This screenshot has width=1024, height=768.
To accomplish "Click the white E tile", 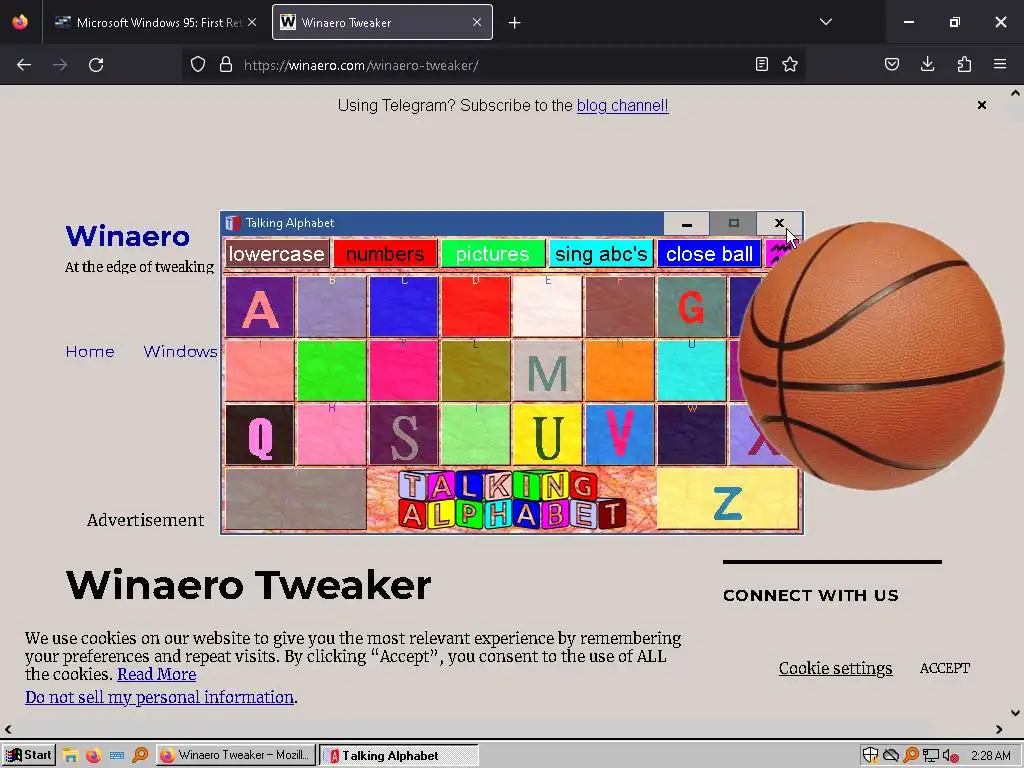I will [x=547, y=307].
